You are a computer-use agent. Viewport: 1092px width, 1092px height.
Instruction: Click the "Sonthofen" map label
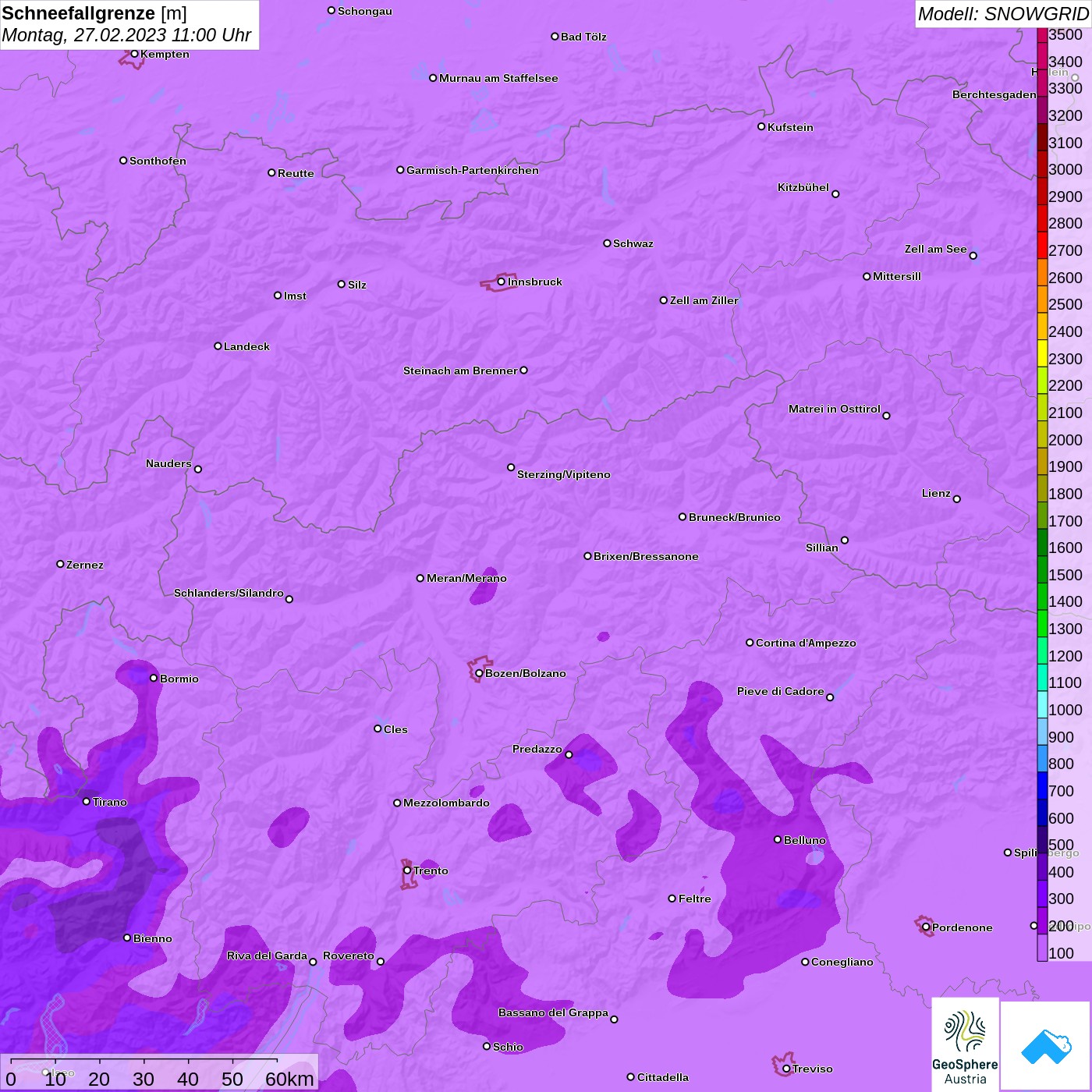coord(158,161)
